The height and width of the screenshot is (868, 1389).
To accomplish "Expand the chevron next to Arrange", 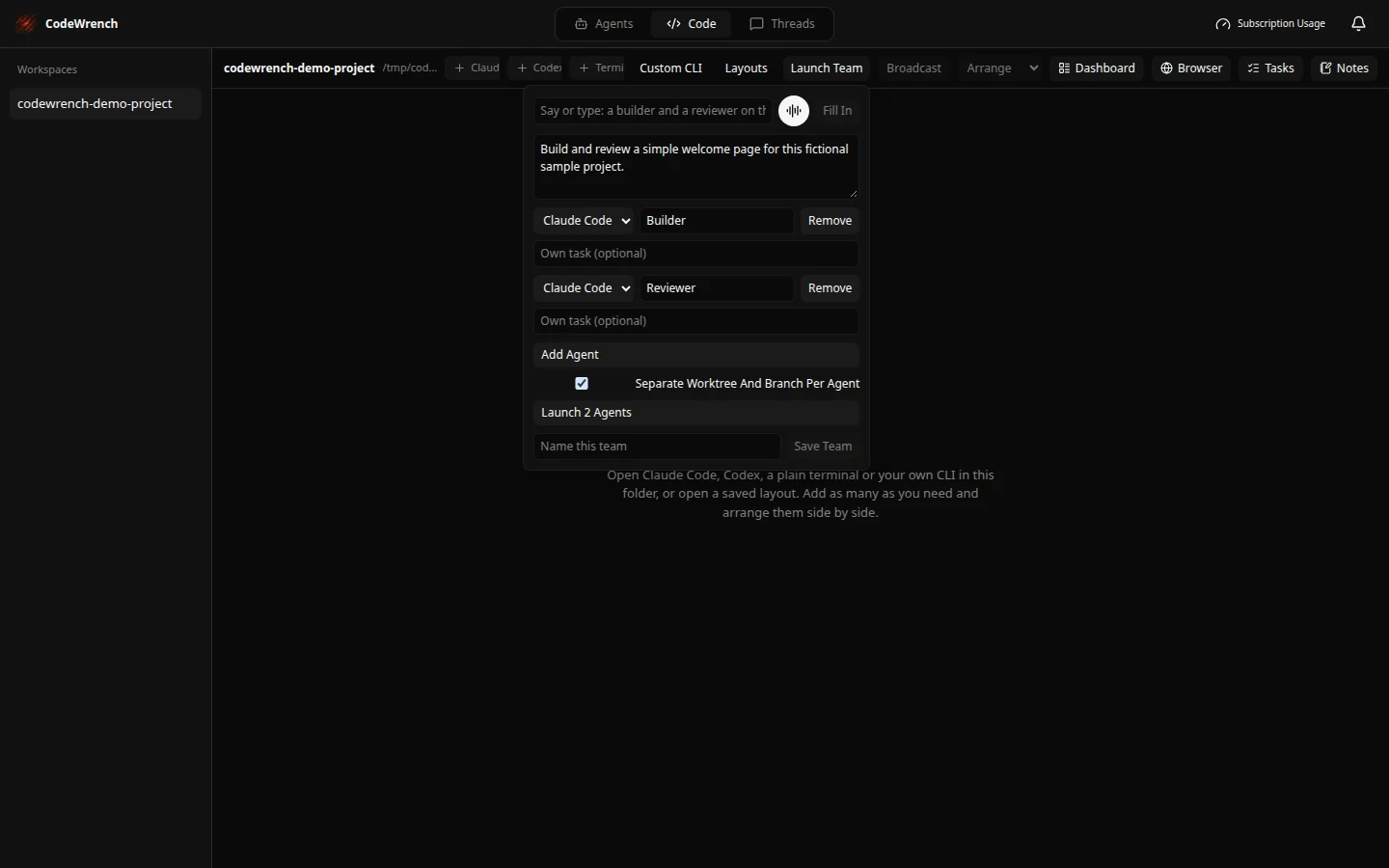I will [1034, 68].
